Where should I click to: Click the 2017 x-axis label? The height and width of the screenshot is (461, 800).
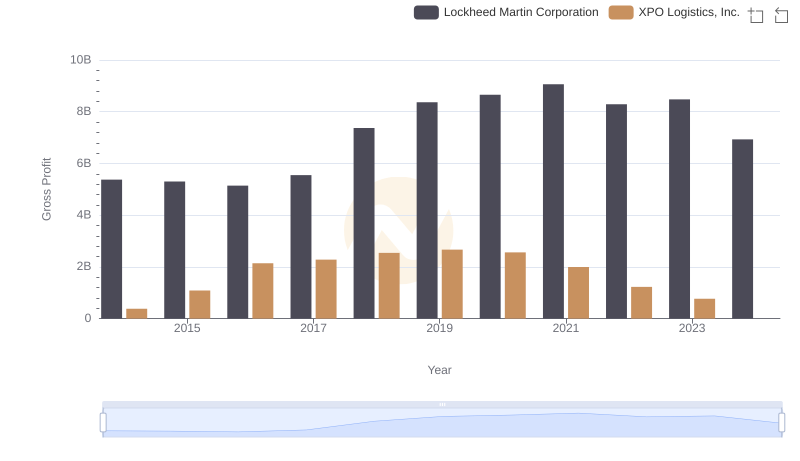(x=313, y=328)
